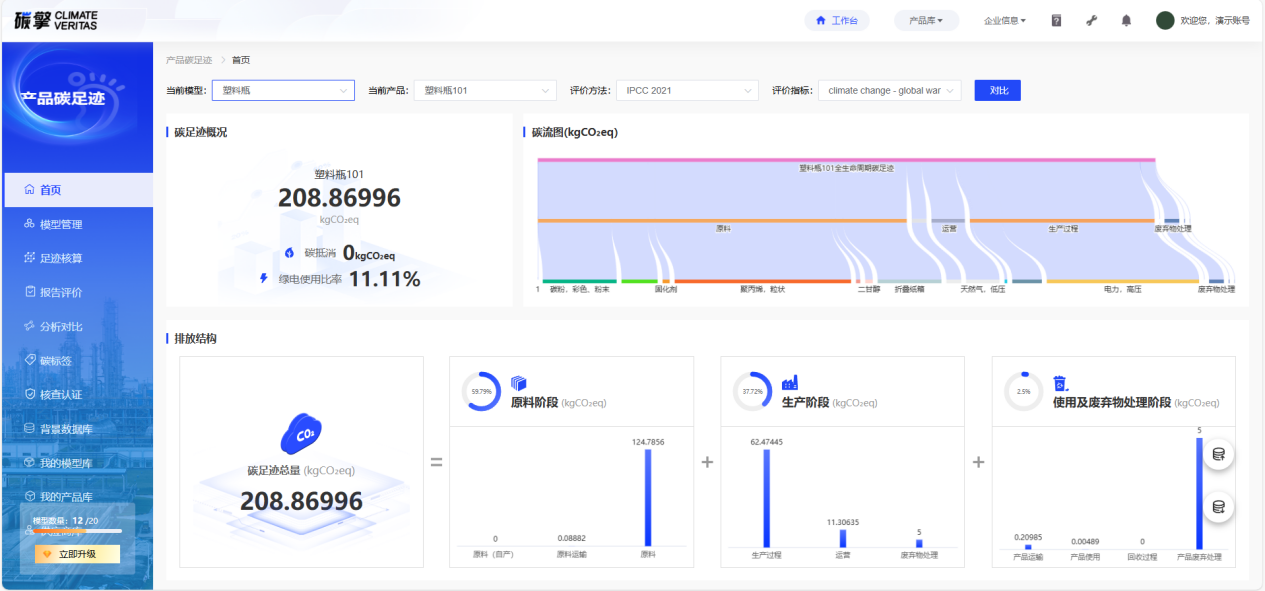Click the 模型数量 usage progress bar
Image resolution: width=1265 pixels, height=591 pixels.
(x=77, y=531)
